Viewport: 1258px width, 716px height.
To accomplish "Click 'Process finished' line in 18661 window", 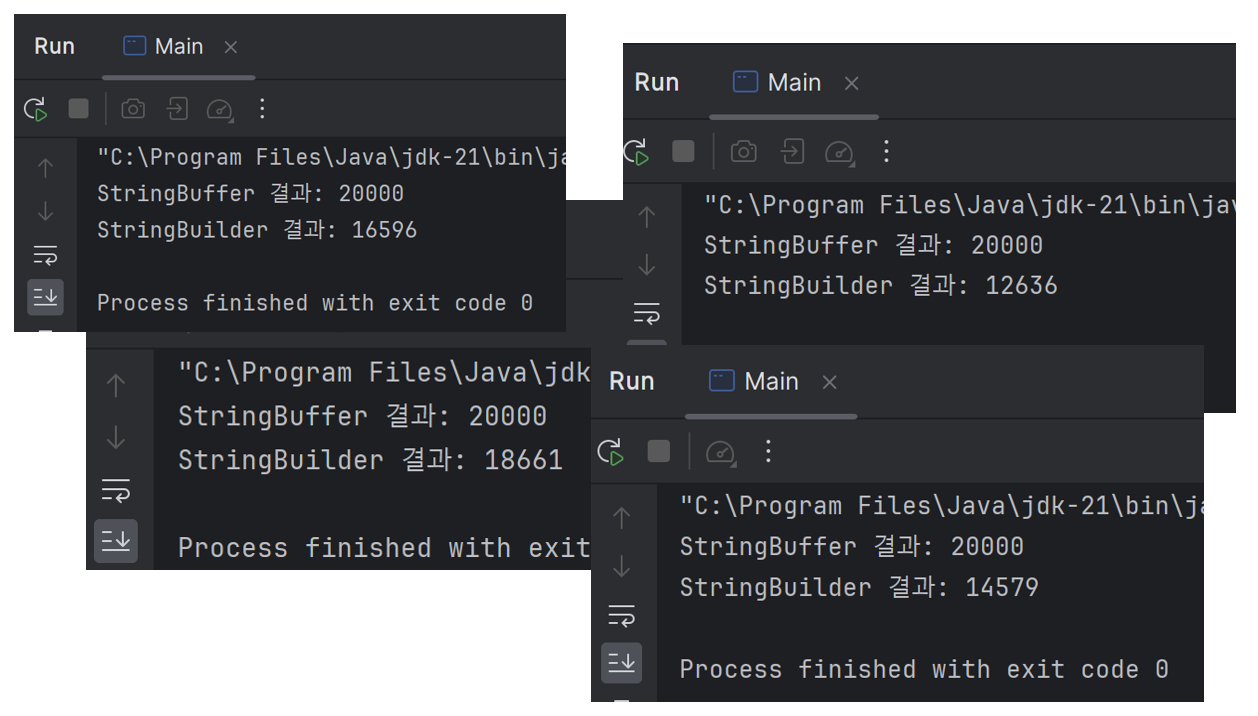I will click(385, 548).
